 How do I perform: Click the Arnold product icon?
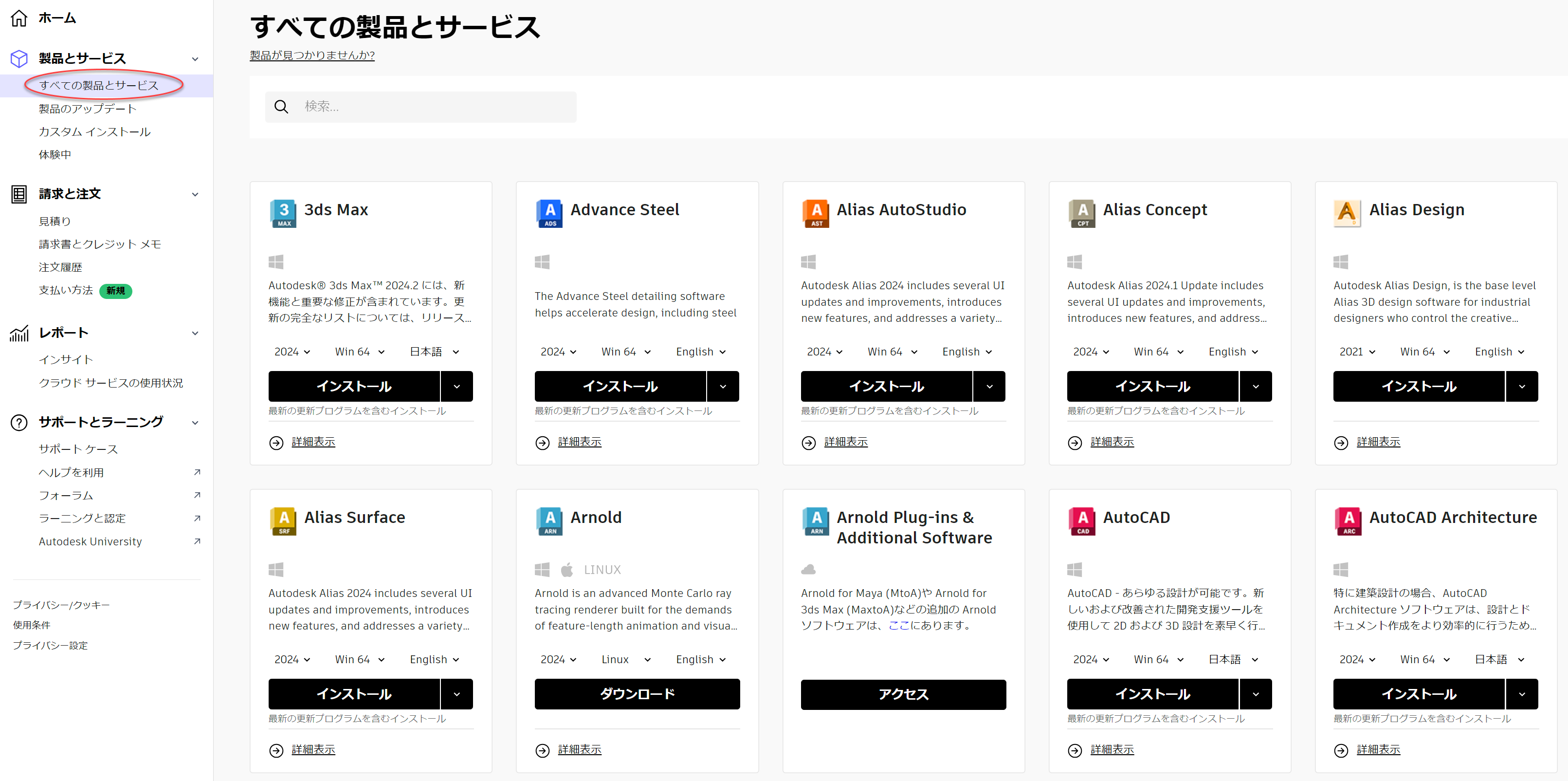click(549, 521)
